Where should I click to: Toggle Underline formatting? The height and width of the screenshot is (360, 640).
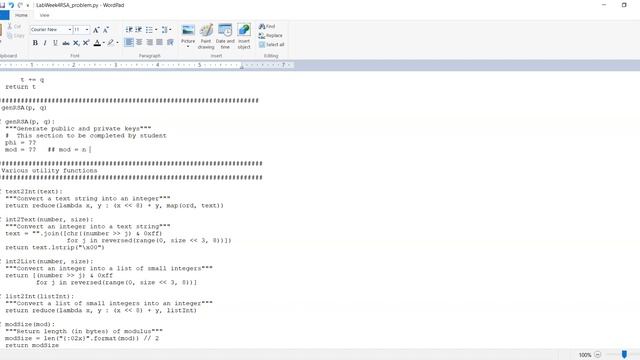click(55, 43)
